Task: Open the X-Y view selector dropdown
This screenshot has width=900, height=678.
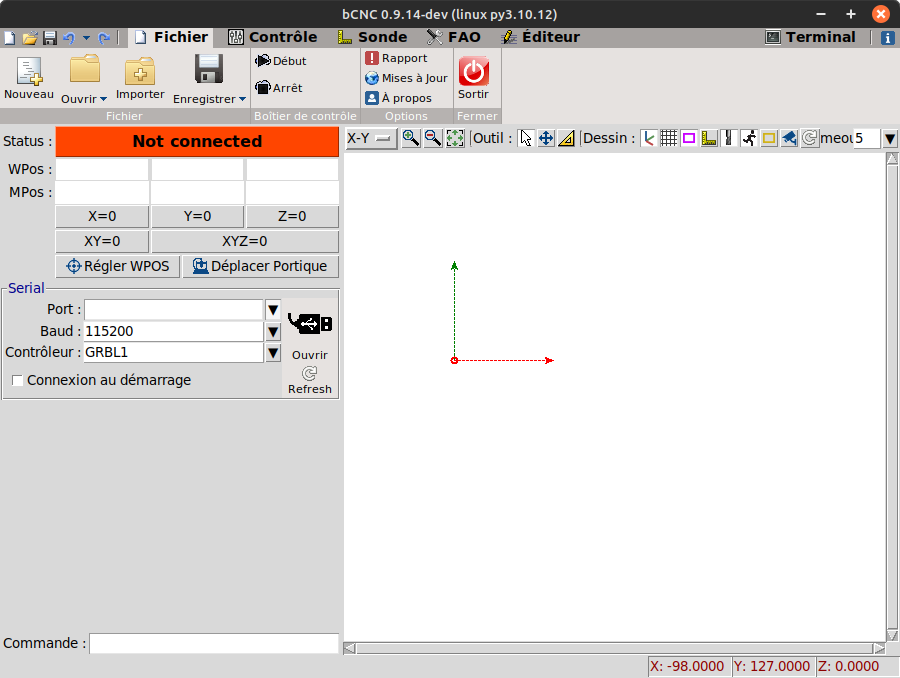Action: click(x=371, y=139)
